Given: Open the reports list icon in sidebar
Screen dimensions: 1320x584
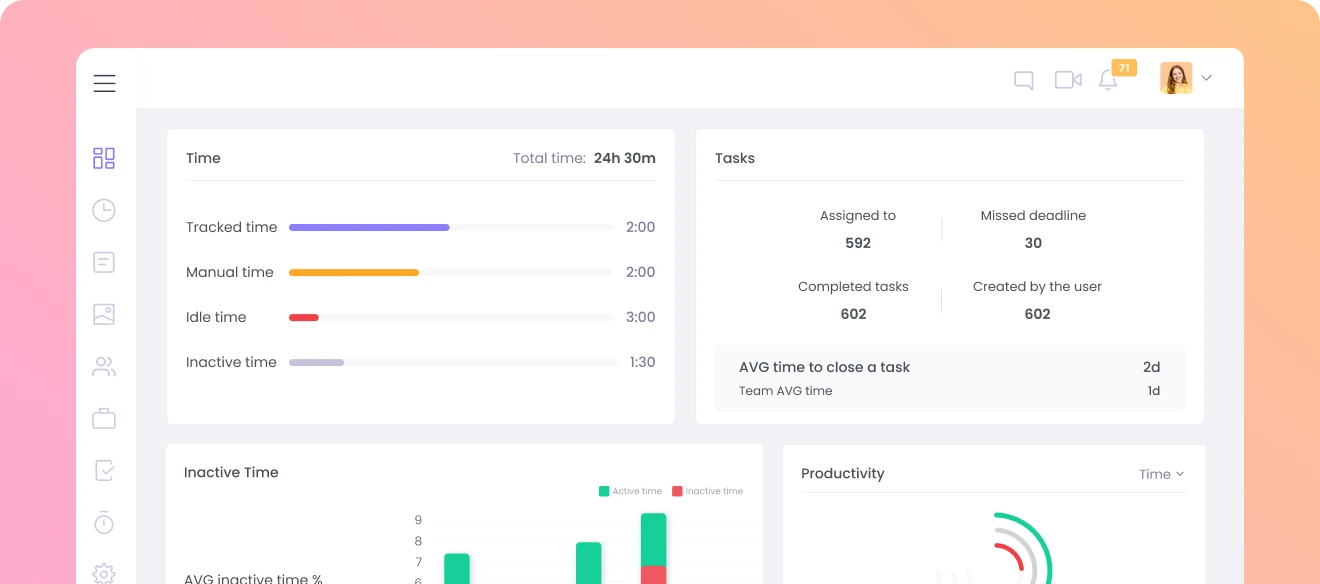Looking at the screenshot, I should tap(104, 262).
